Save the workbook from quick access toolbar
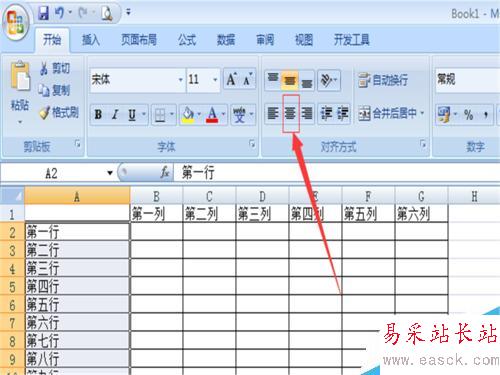 43,13
